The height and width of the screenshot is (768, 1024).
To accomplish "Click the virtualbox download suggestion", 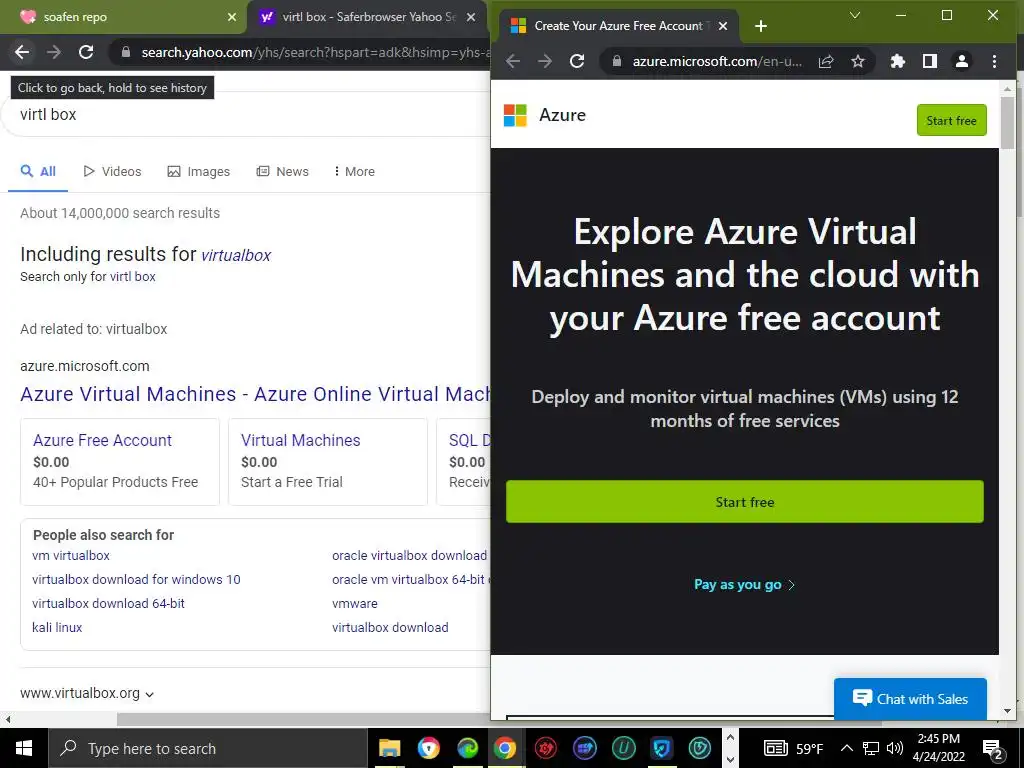I will click(x=390, y=628).
